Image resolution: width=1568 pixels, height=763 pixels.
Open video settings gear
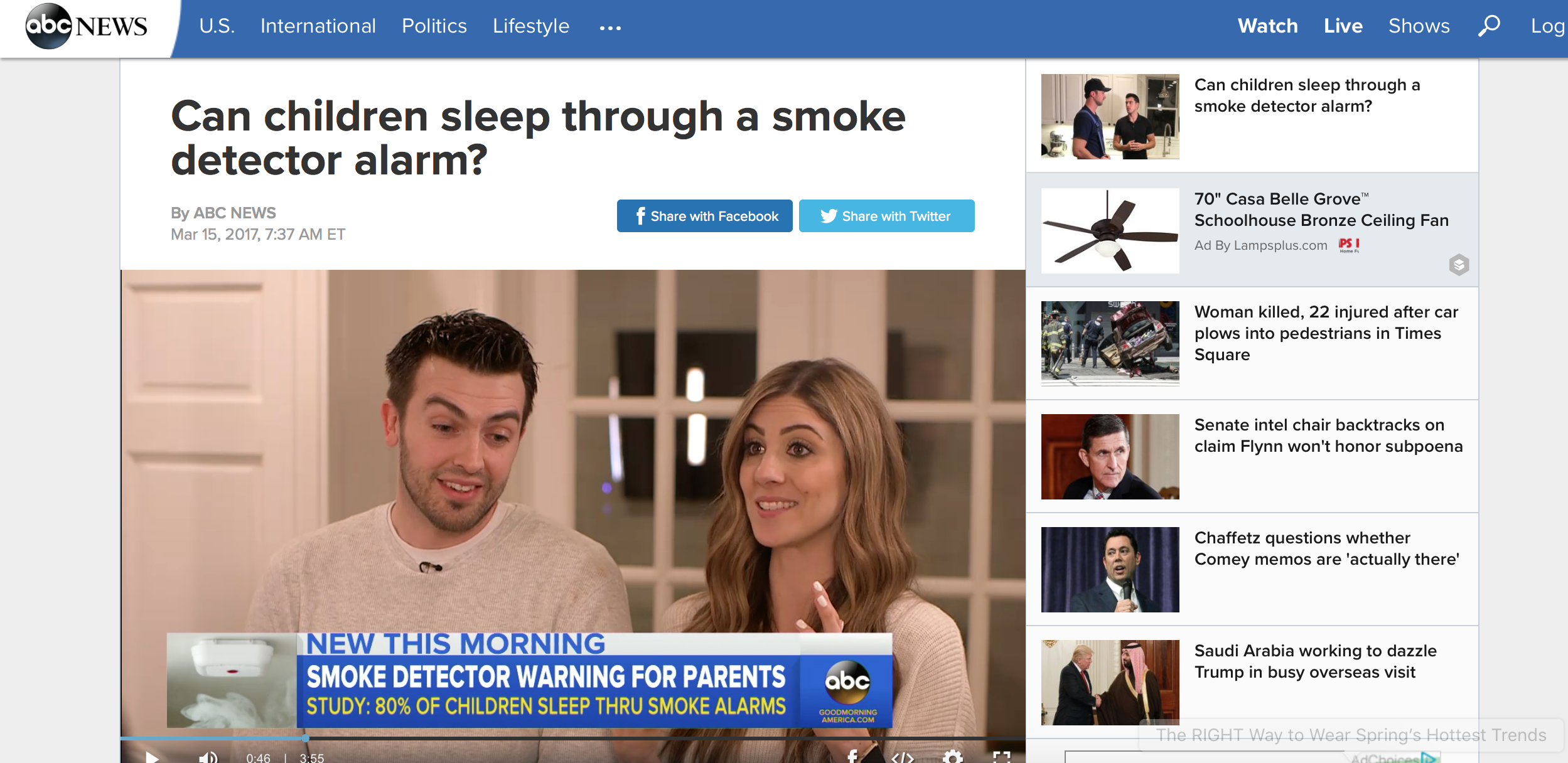tap(952, 757)
